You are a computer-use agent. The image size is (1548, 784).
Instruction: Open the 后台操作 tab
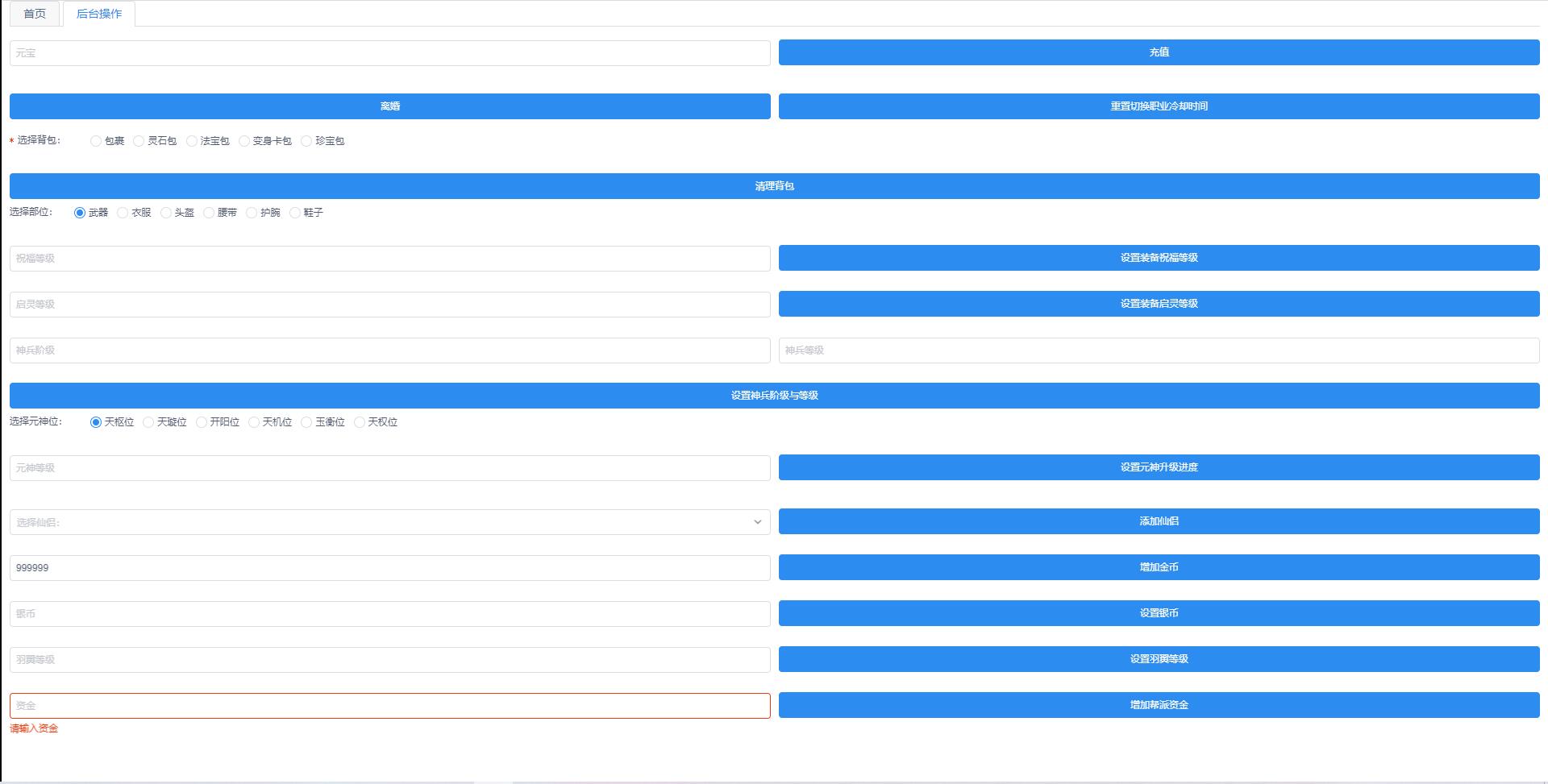click(x=99, y=14)
